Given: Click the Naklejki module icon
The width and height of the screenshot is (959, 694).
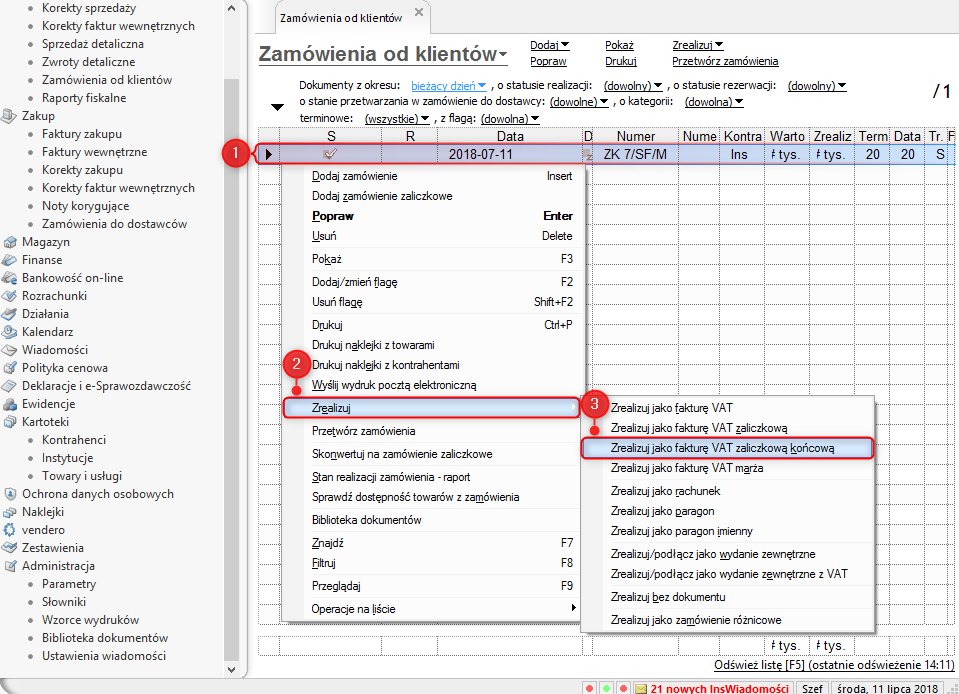Looking at the screenshot, I should click(x=9, y=512).
